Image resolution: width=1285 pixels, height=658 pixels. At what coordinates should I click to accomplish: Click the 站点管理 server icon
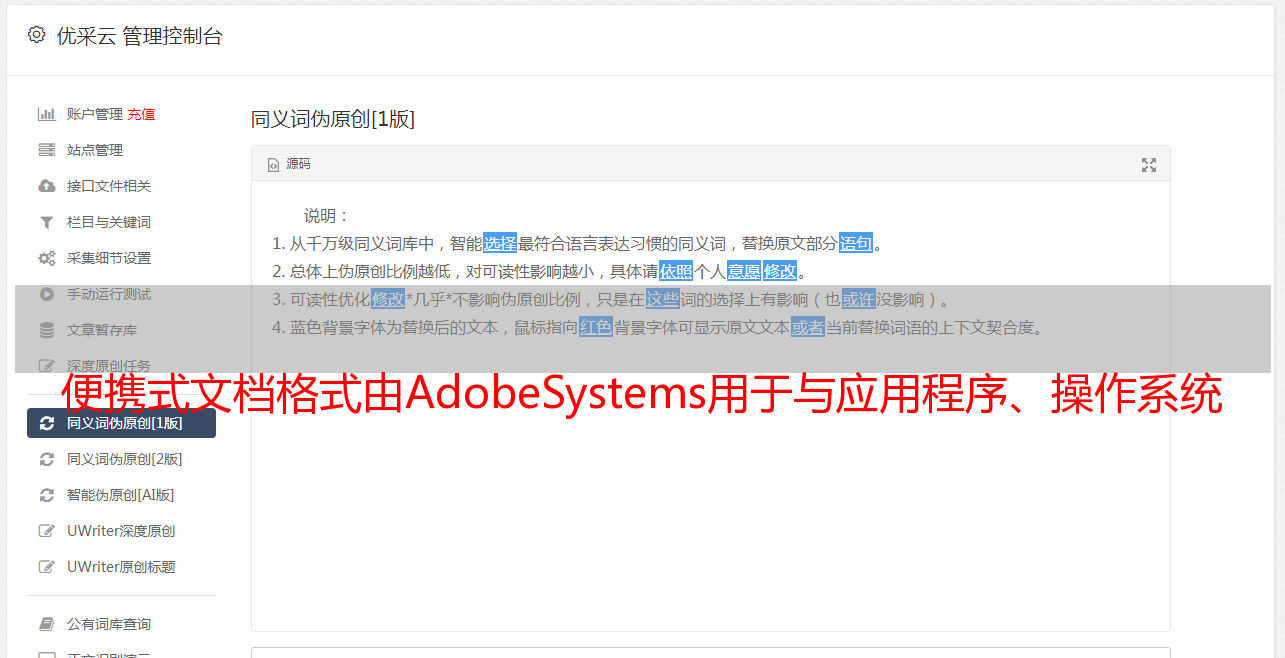[46, 150]
